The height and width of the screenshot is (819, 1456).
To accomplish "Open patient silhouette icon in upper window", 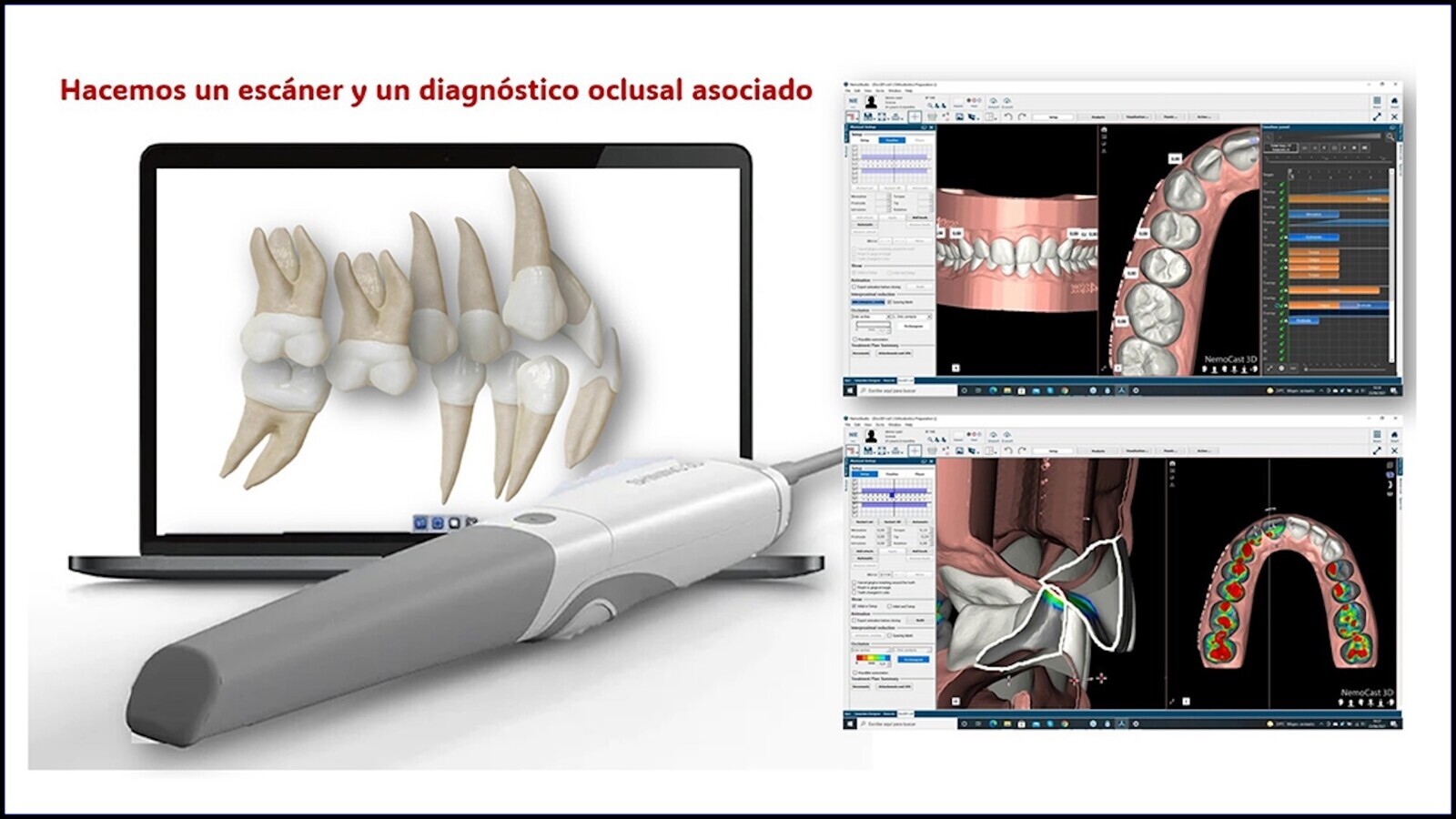I will pyautogui.click(x=871, y=102).
